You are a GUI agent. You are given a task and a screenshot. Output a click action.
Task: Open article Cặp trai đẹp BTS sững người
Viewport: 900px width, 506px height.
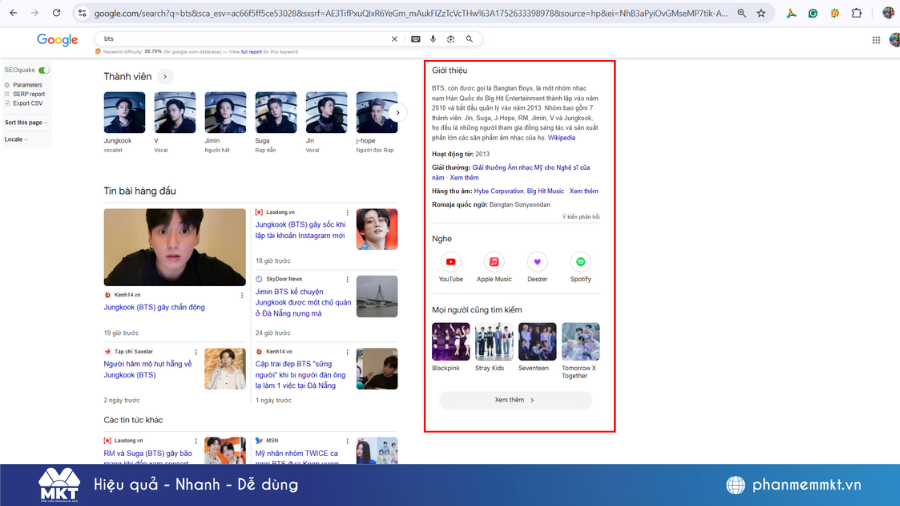point(300,375)
